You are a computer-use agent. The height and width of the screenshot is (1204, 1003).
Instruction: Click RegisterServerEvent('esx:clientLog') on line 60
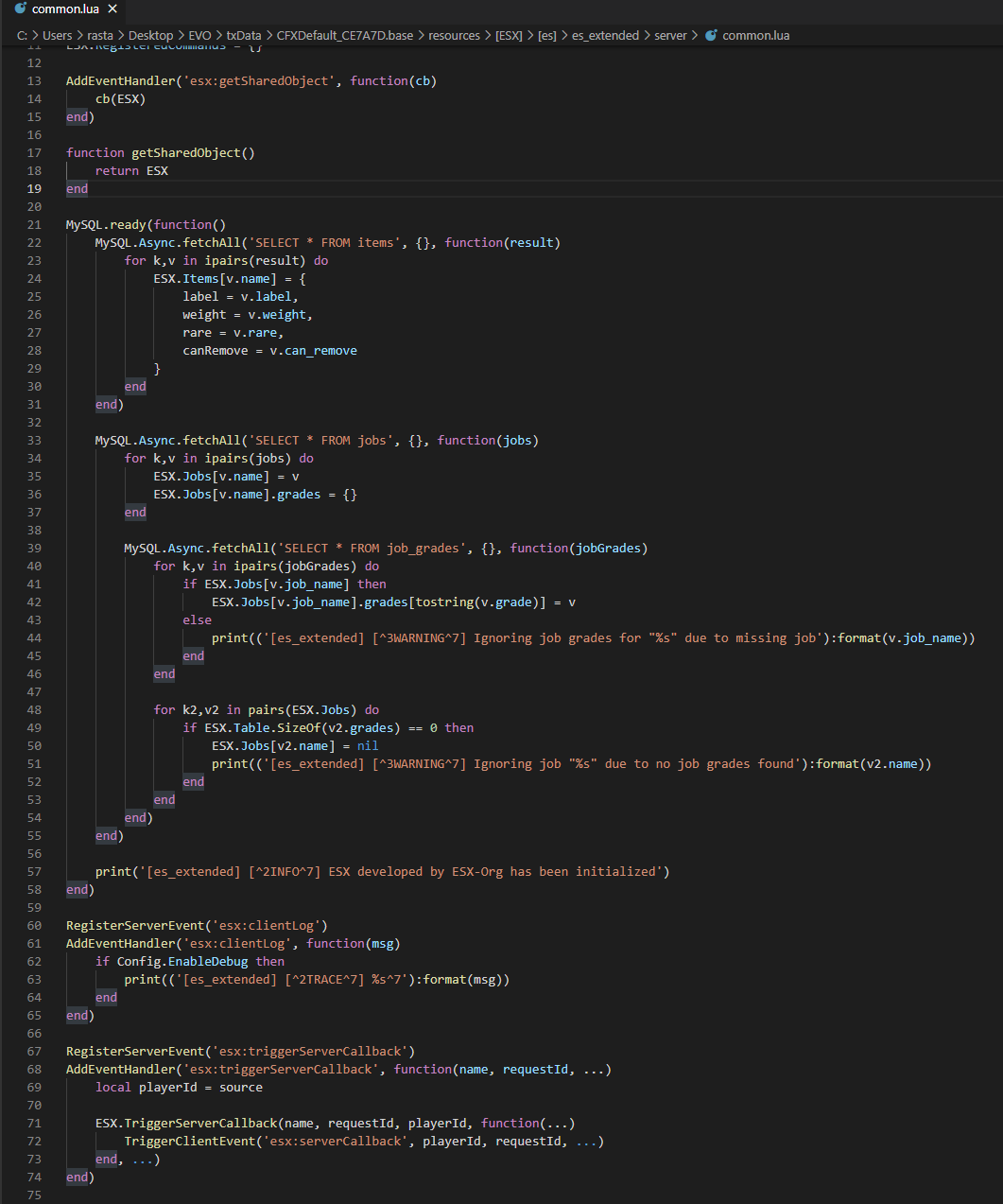point(197,926)
